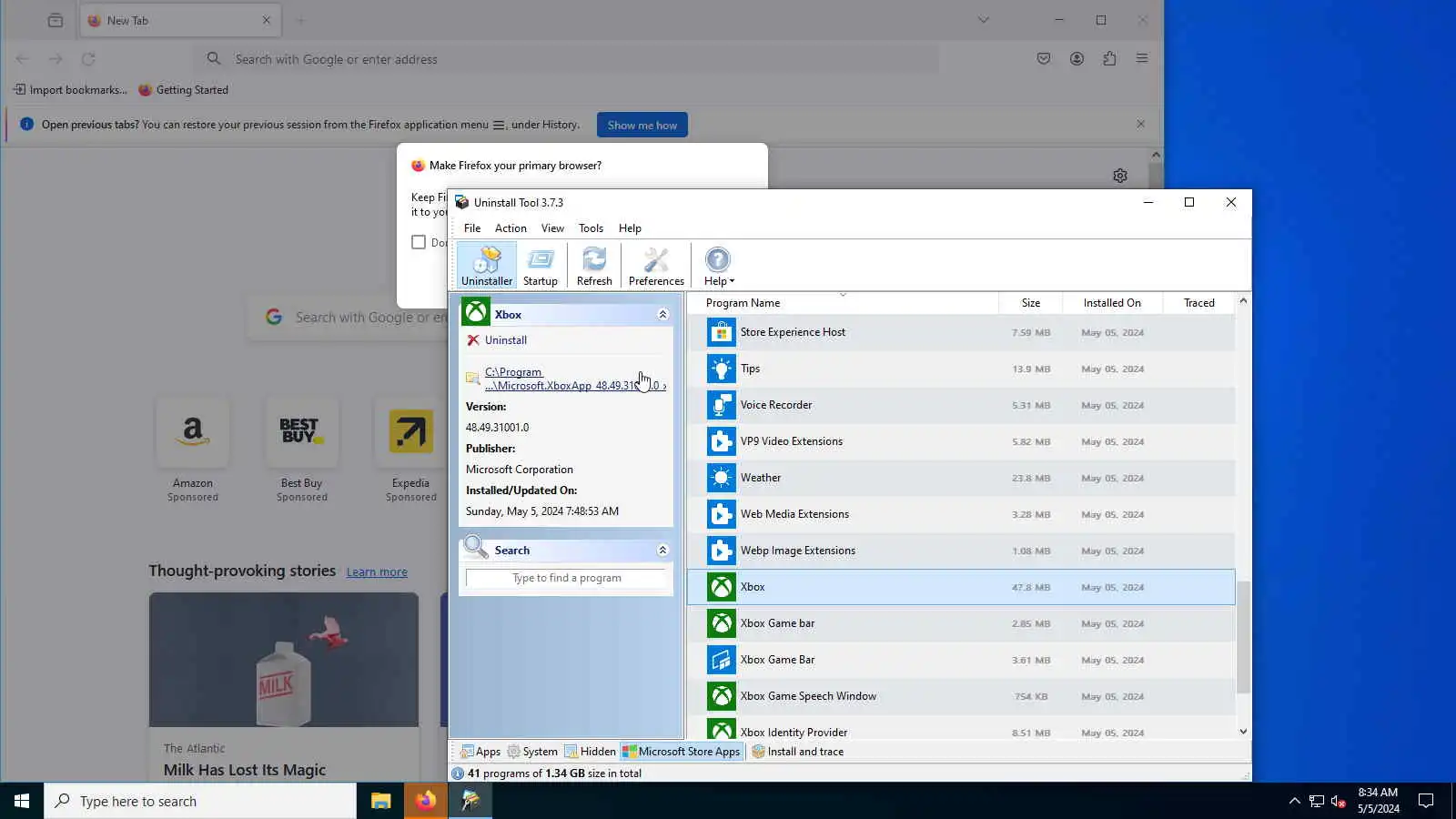Click the Save to Pocket icon
The height and width of the screenshot is (819, 1456).
click(1044, 59)
